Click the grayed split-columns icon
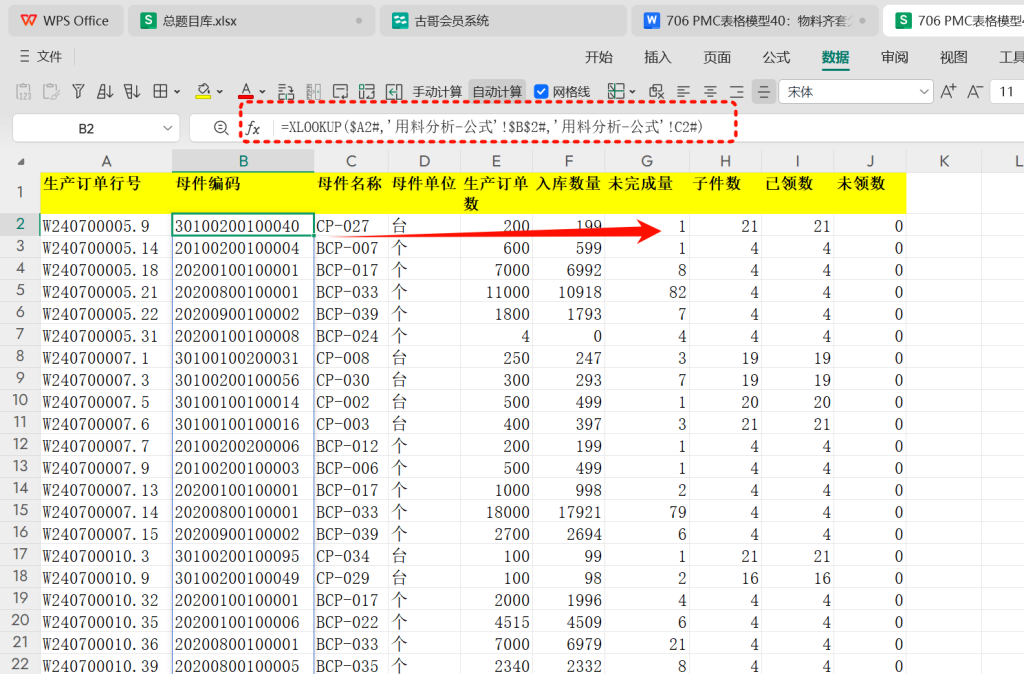 313,91
